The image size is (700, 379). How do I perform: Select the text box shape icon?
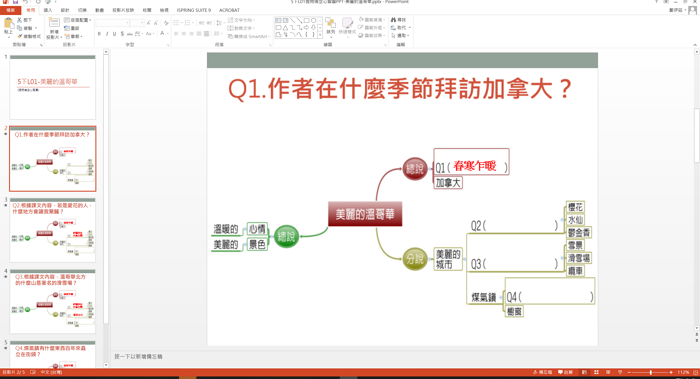(x=278, y=21)
